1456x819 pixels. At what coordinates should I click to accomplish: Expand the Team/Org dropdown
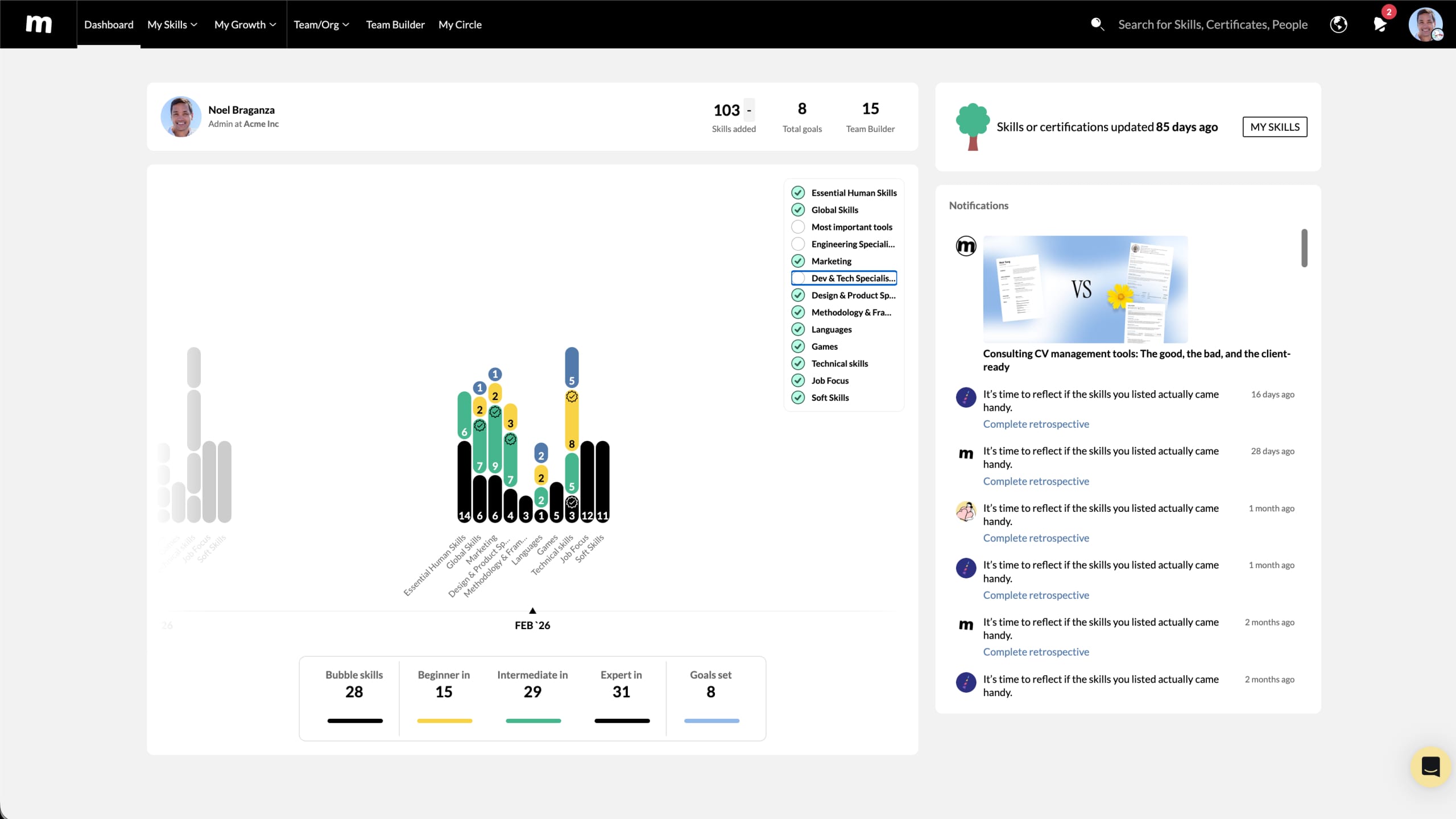pyautogui.click(x=321, y=24)
